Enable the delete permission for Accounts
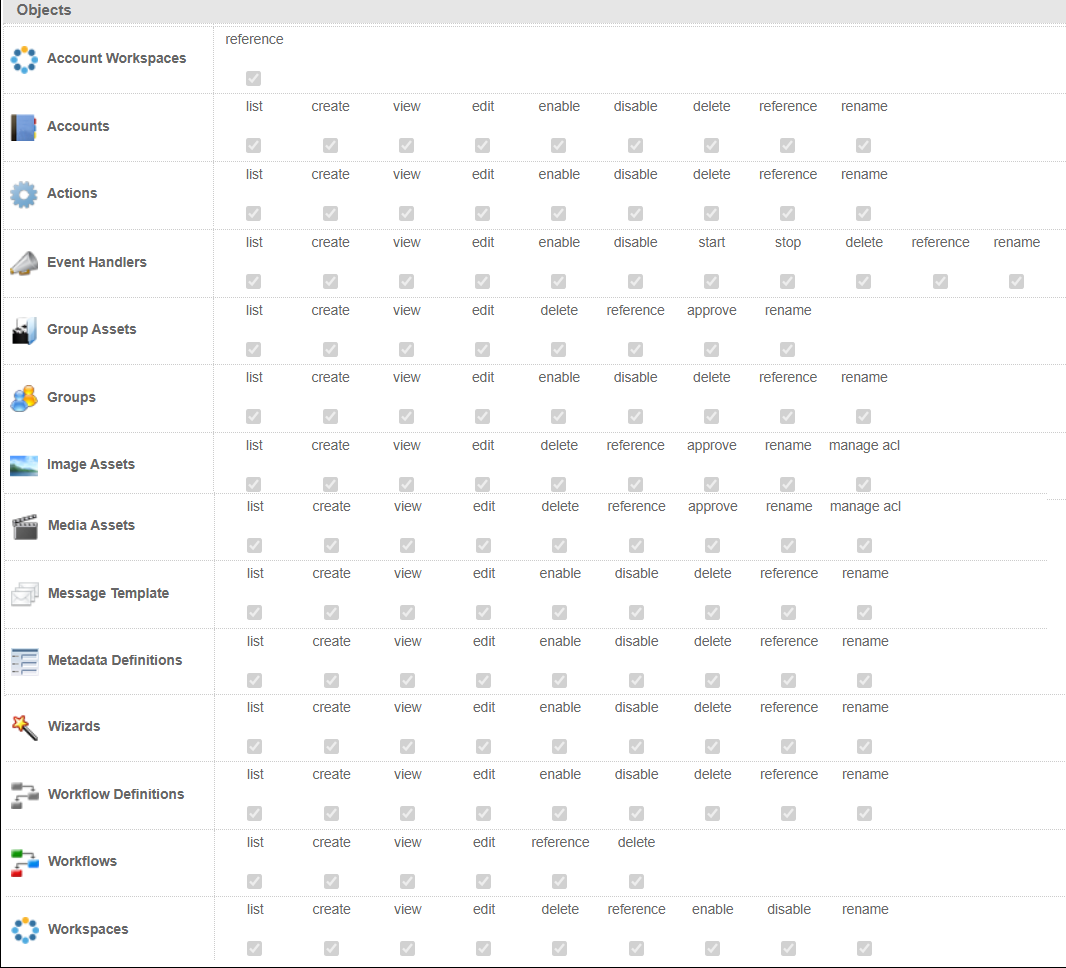This screenshot has width=1066, height=968. [711, 145]
